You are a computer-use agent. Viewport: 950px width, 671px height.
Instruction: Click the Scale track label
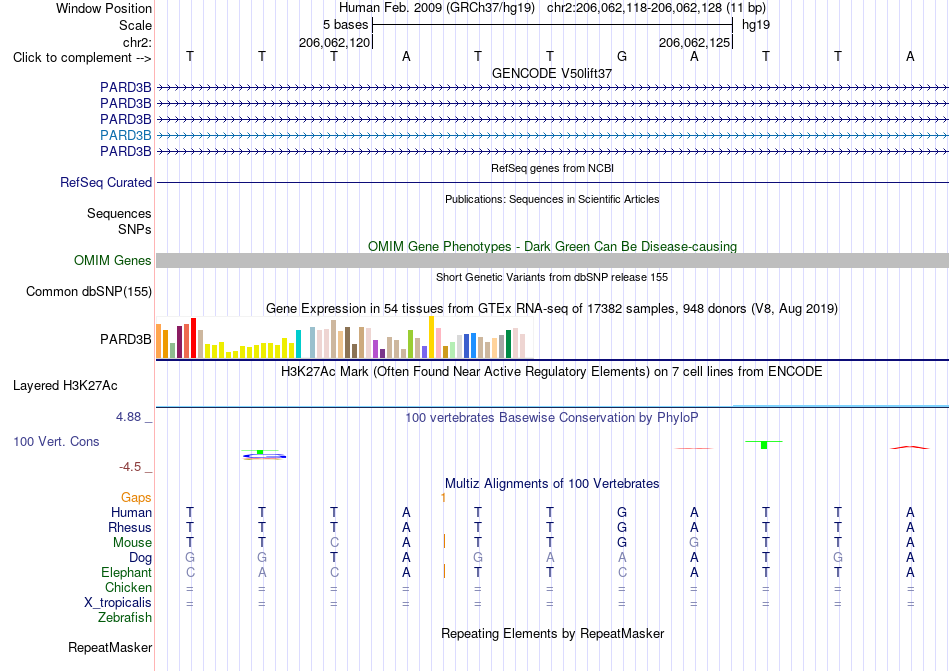[x=135, y=25]
